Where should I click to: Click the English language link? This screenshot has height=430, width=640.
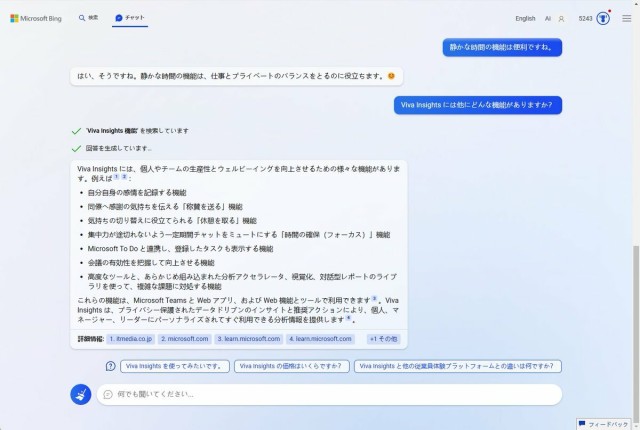pyautogui.click(x=525, y=18)
